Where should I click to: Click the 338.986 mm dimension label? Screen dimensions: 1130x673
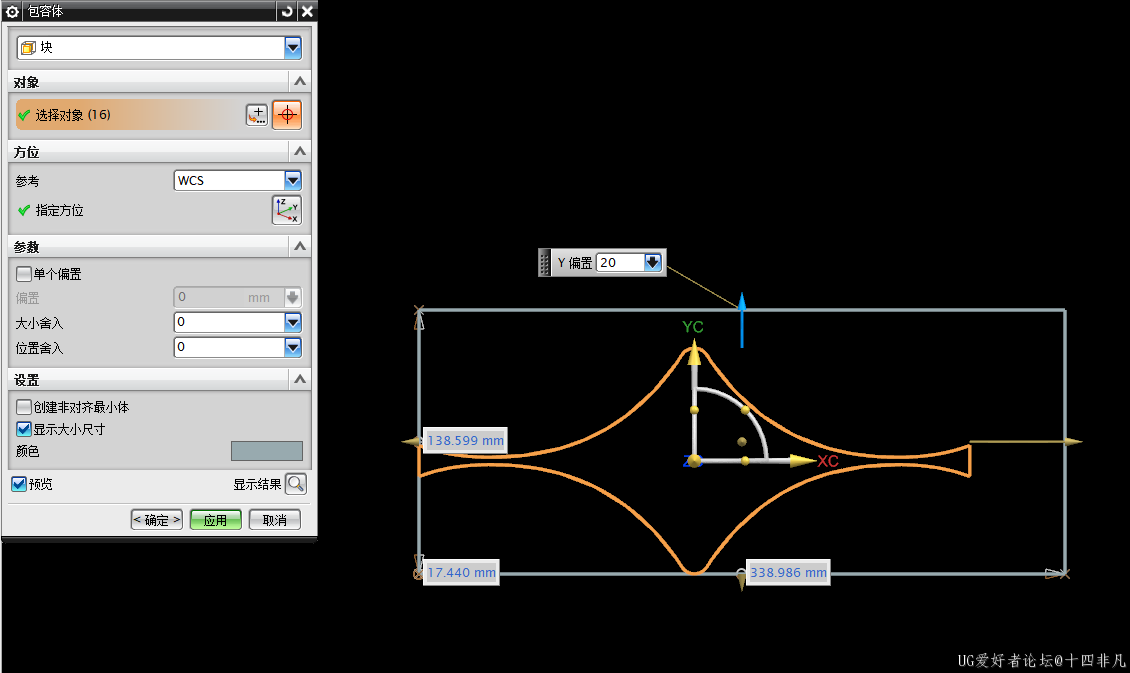(788, 573)
